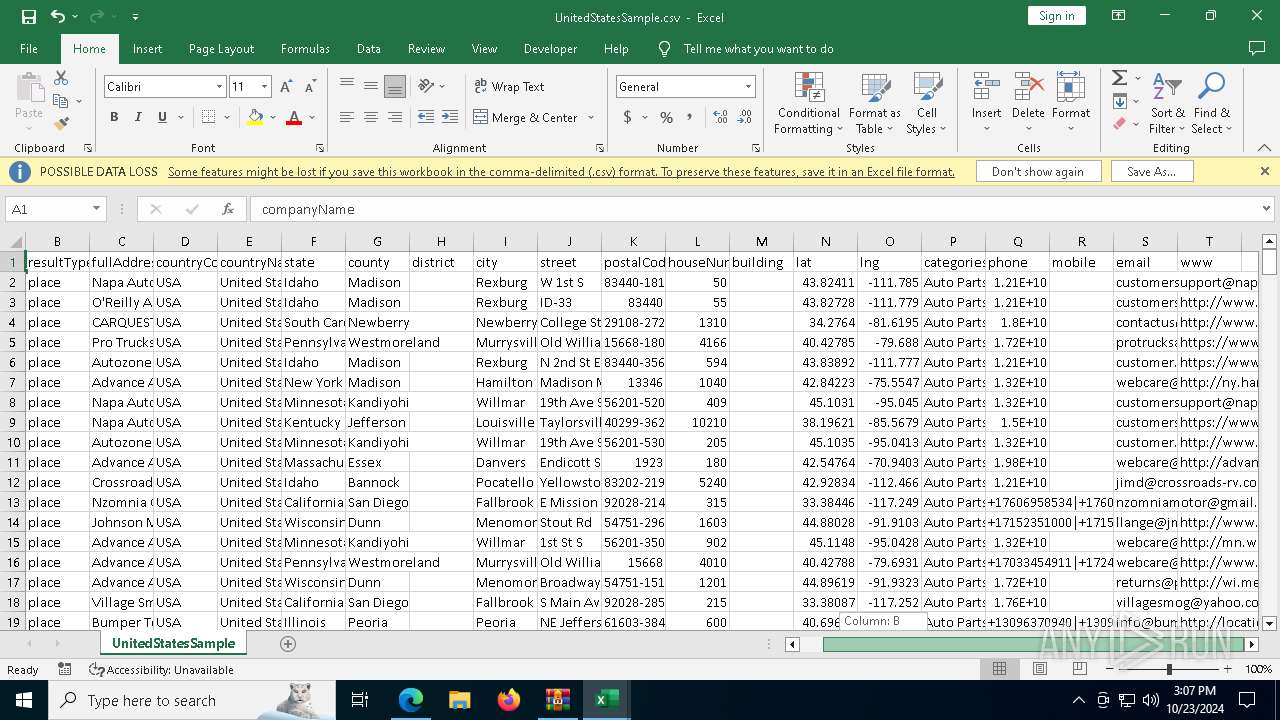This screenshot has height=720, width=1280.
Task: Open the fill color dropdown arrow
Action: click(272, 117)
